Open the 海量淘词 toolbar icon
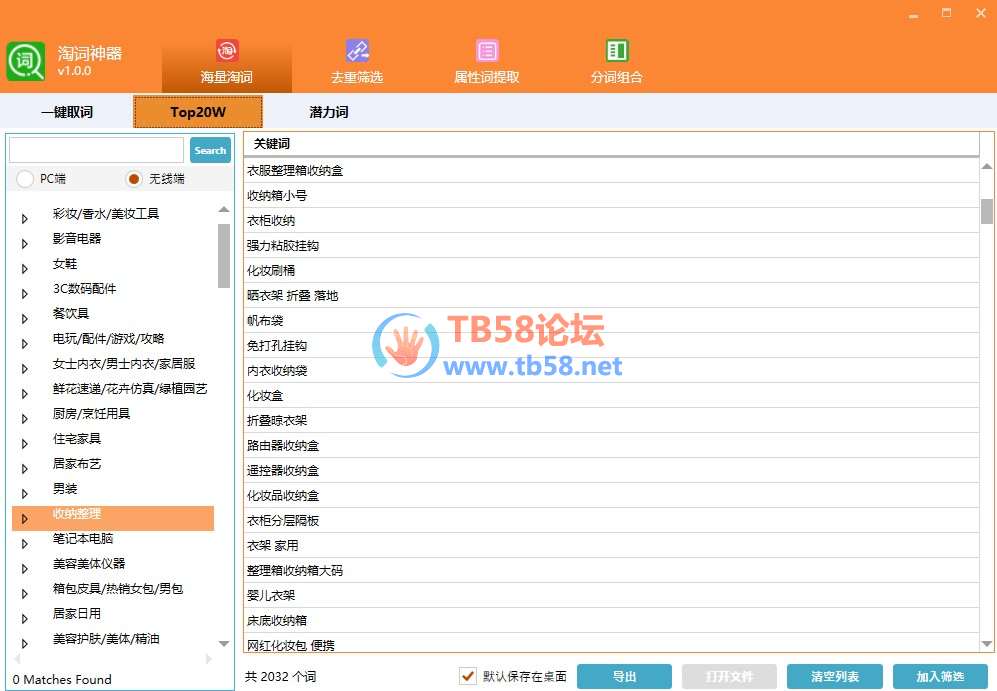 [227, 51]
